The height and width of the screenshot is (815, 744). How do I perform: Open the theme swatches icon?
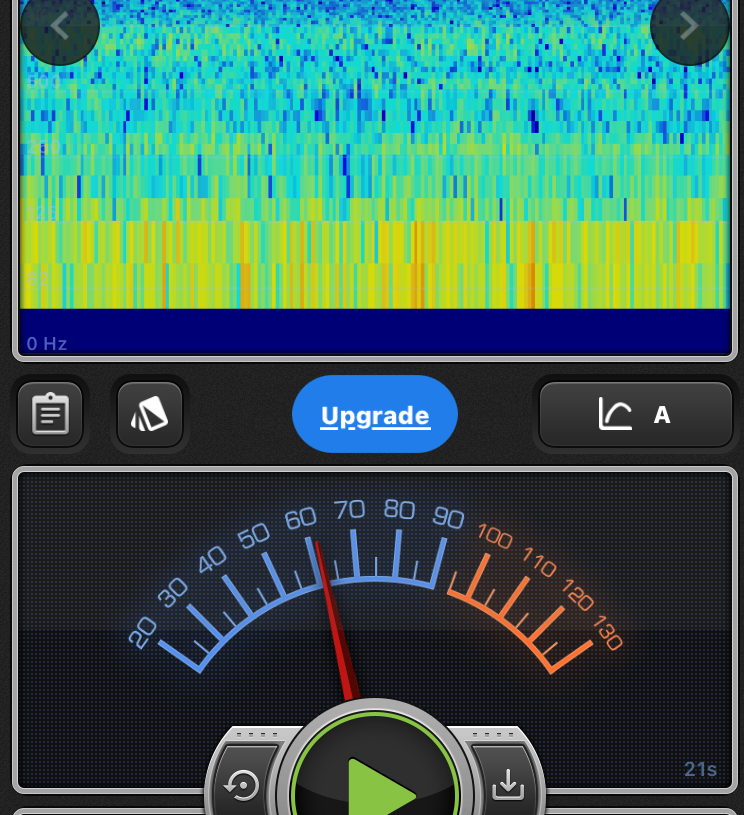pyautogui.click(x=150, y=414)
